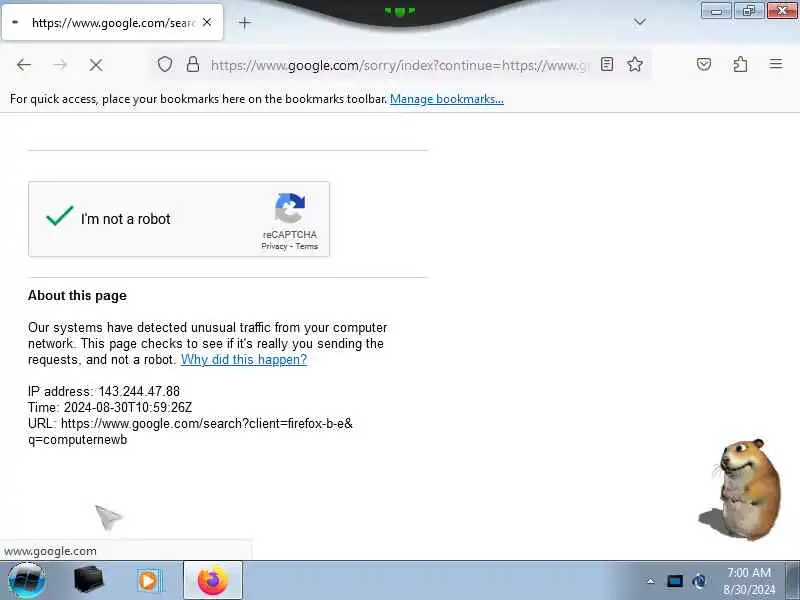Screen dimensions: 800x600
Task: Click the network globe tray icon
Action: (699, 581)
